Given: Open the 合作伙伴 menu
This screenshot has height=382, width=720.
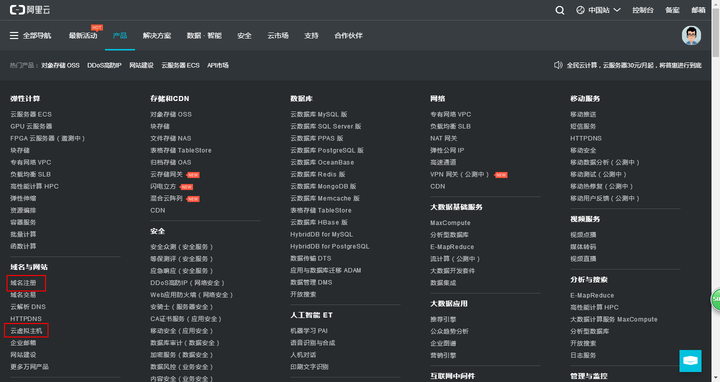Looking at the screenshot, I should pos(348,35).
